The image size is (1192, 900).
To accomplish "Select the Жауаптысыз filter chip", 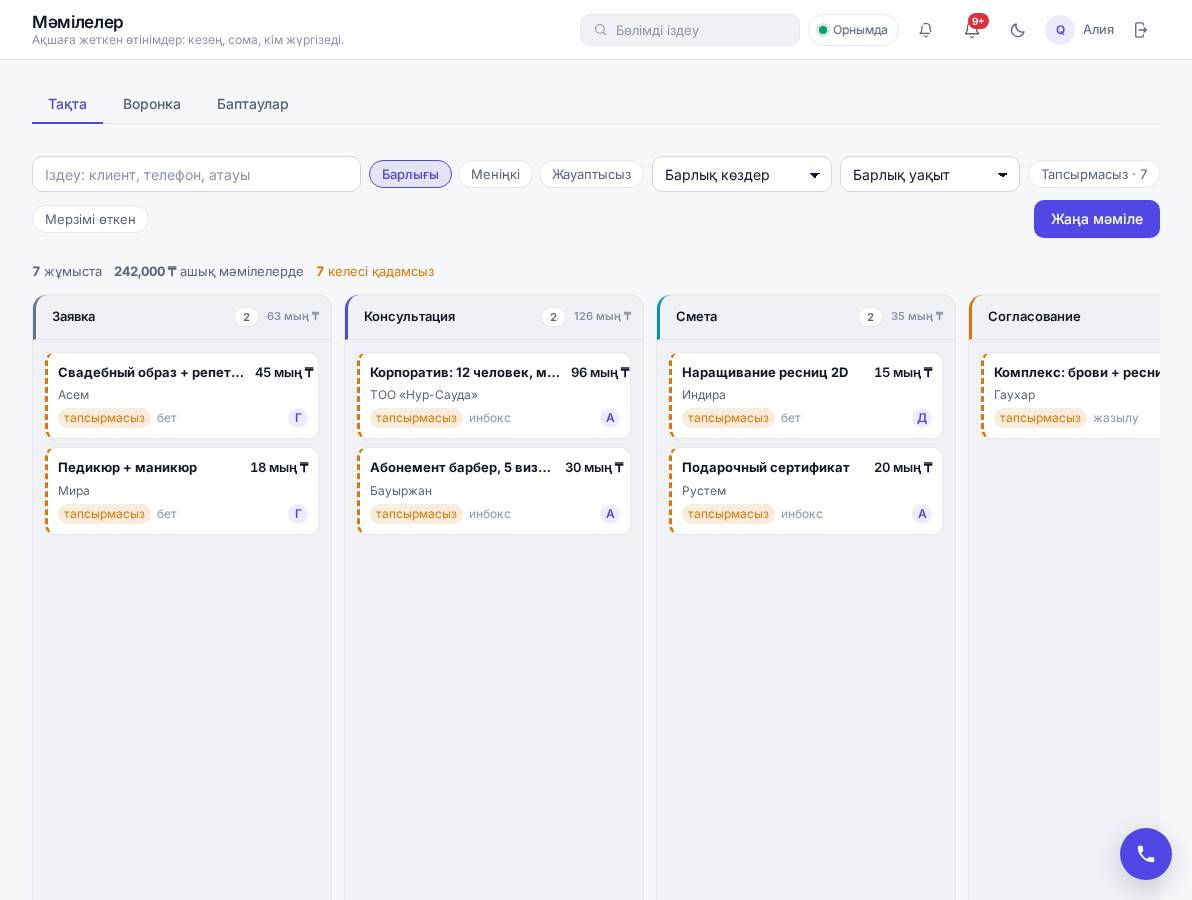I will (591, 174).
